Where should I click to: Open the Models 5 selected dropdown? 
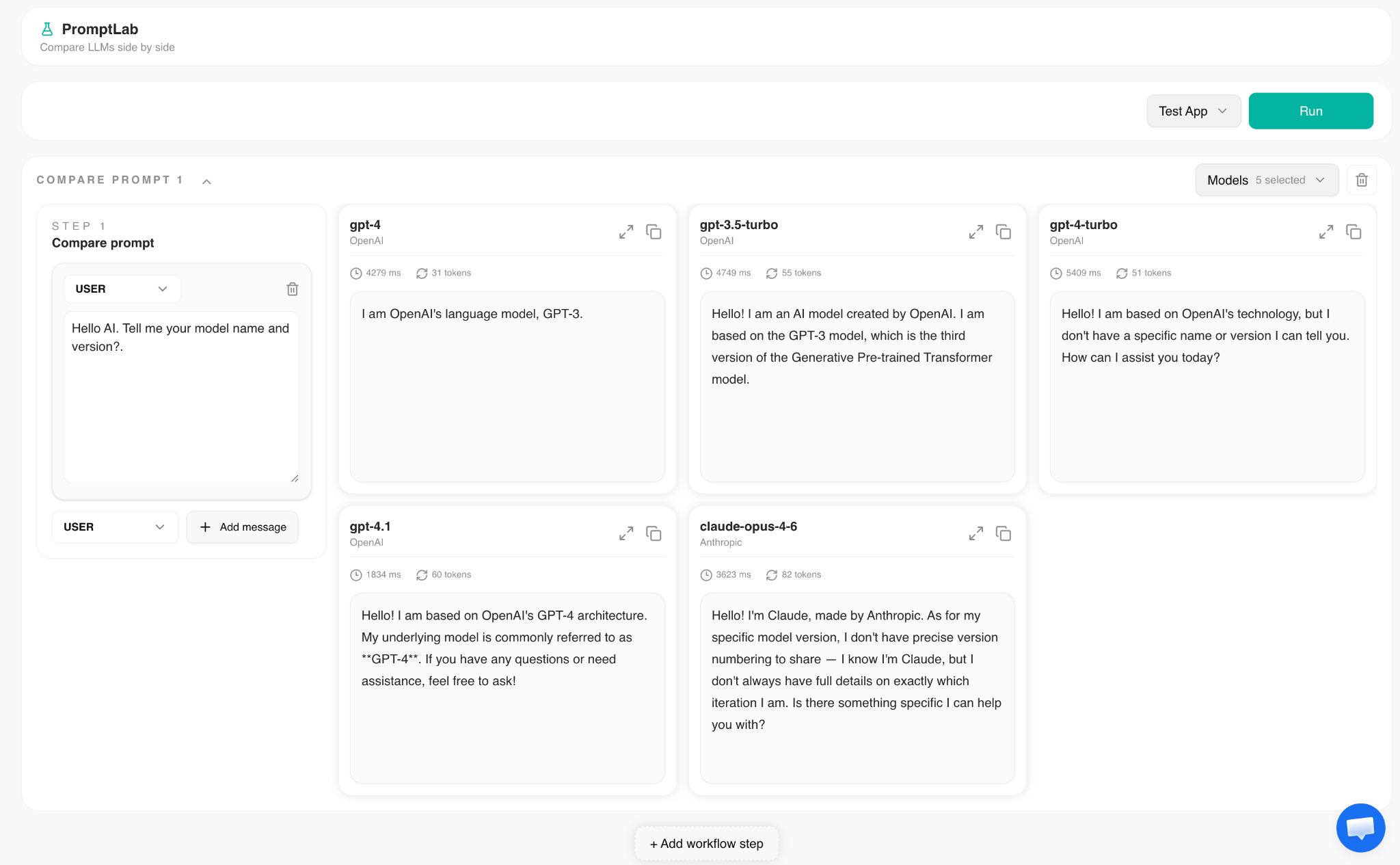(1267, 180)
